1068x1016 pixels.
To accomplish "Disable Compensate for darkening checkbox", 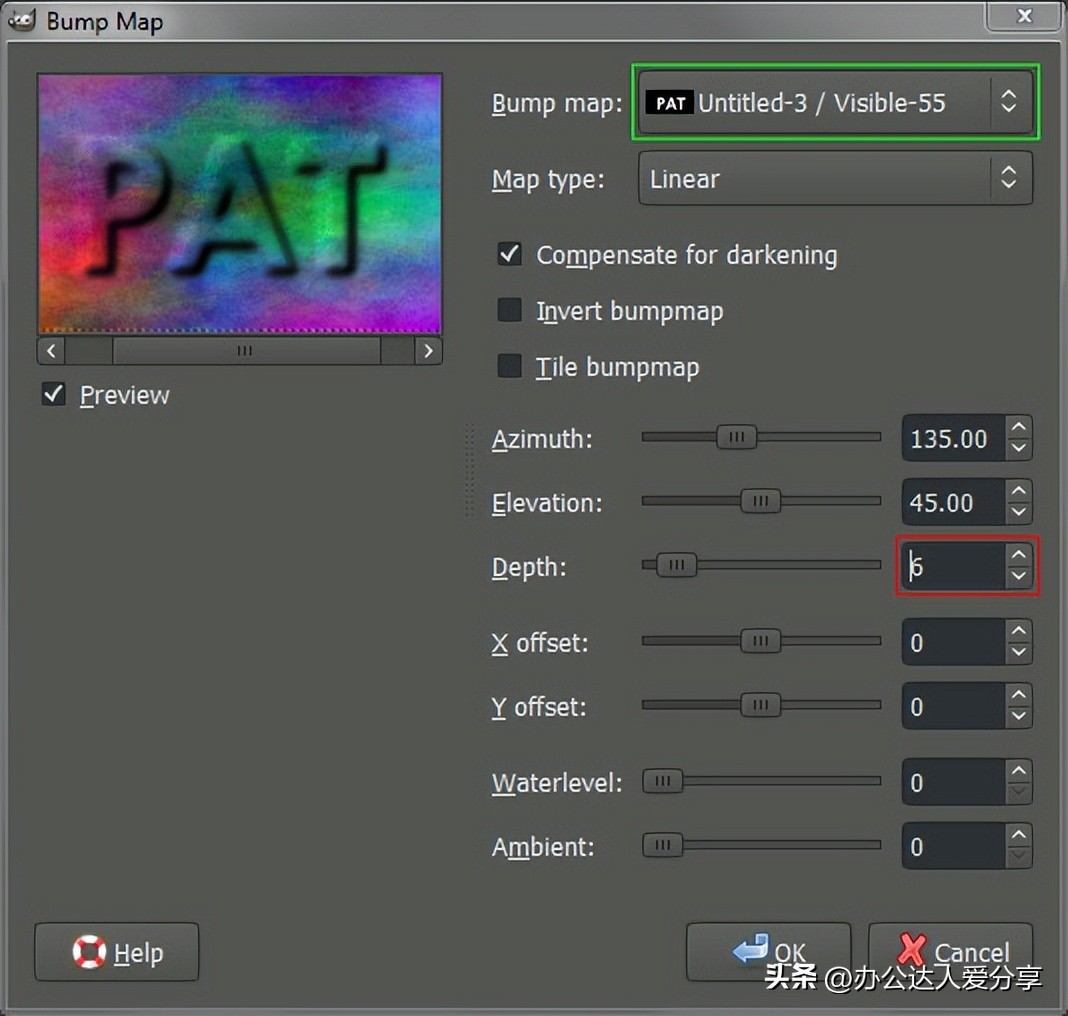I will 510,254.
